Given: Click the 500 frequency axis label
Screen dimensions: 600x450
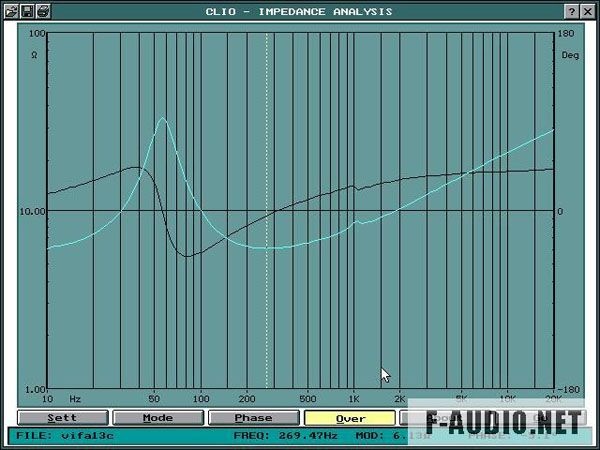Looking at the screenshot, I should click(308, 399).
